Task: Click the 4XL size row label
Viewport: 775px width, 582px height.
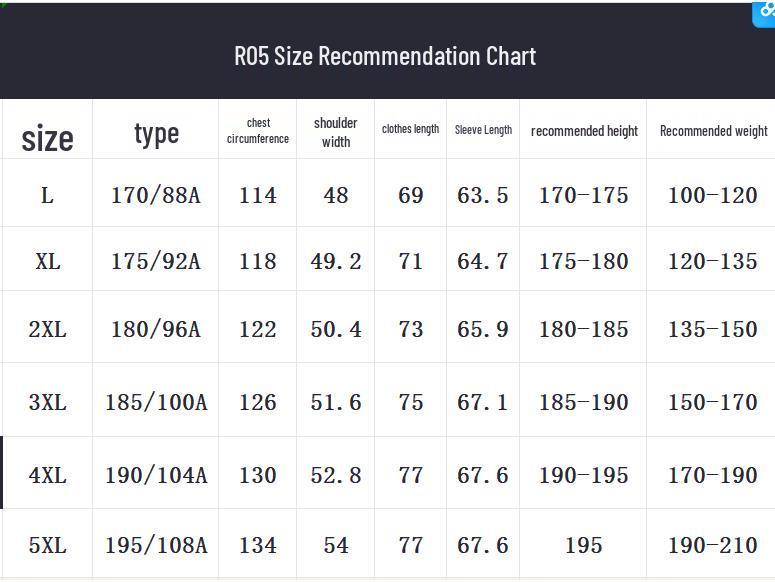Action: tap(47, 475)
